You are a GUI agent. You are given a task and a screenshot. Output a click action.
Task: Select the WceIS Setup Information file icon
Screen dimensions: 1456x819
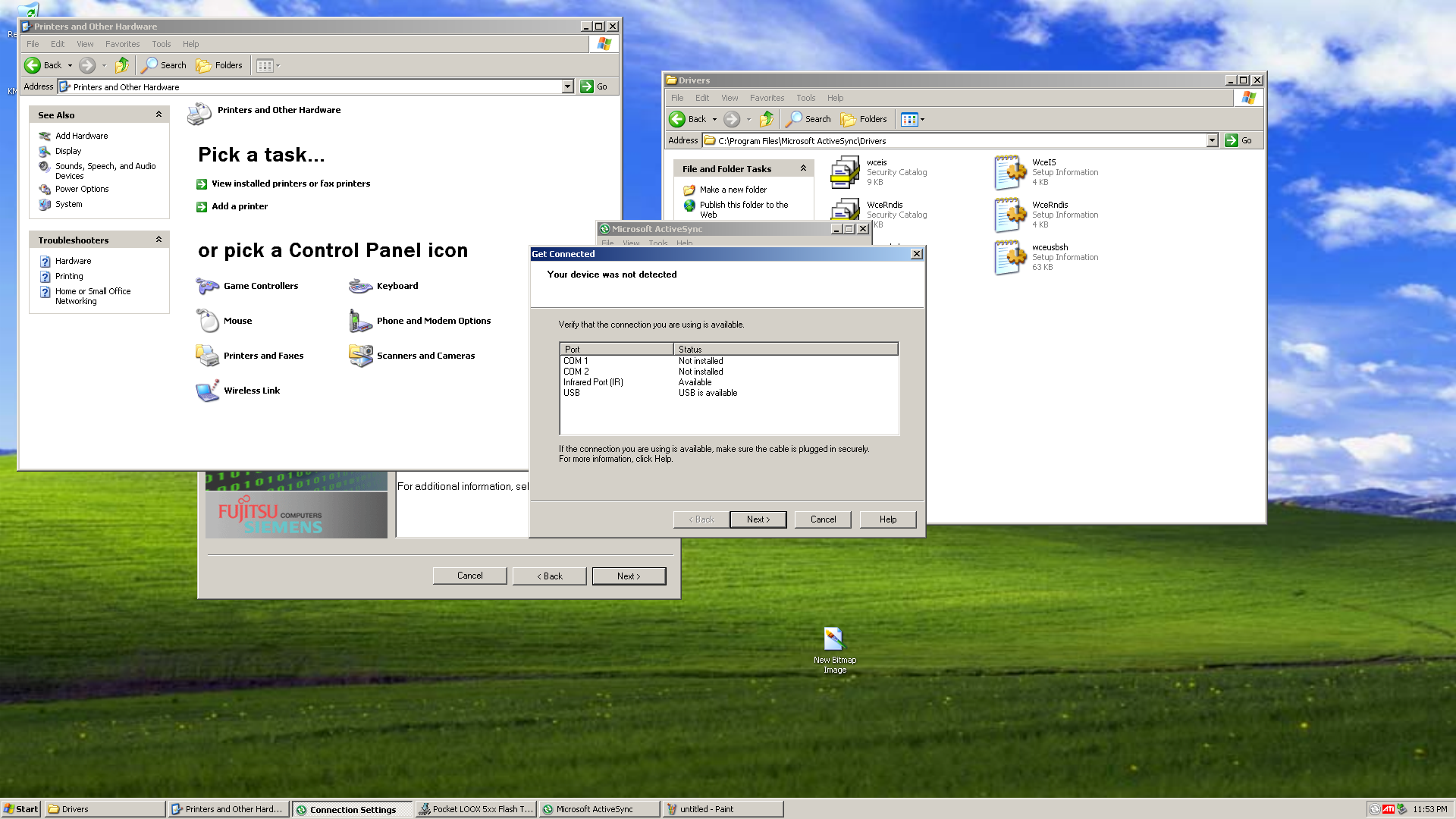click(x=1010, y=172)
